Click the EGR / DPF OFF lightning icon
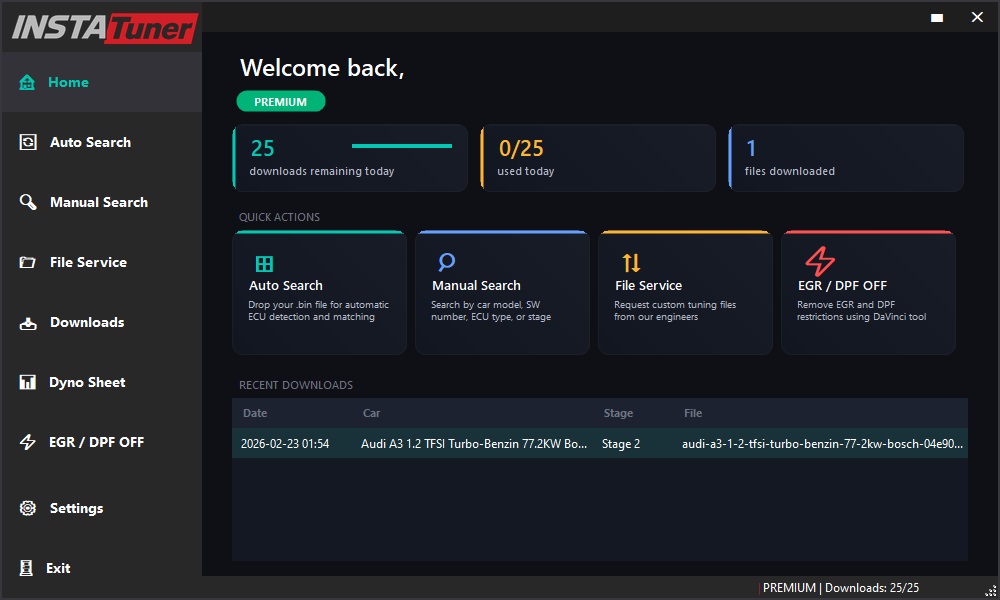Viewport: 1000px width, 600px height. pos(26,442)
